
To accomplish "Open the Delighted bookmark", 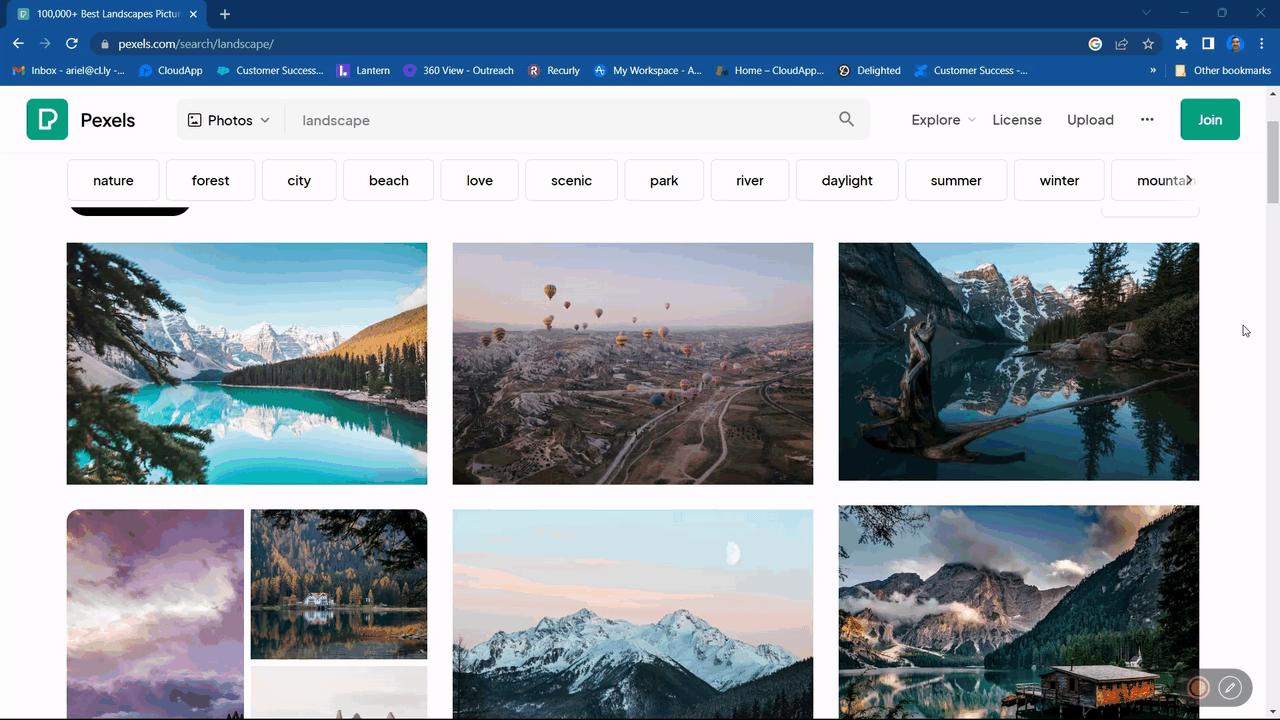I will click(869, 70).
